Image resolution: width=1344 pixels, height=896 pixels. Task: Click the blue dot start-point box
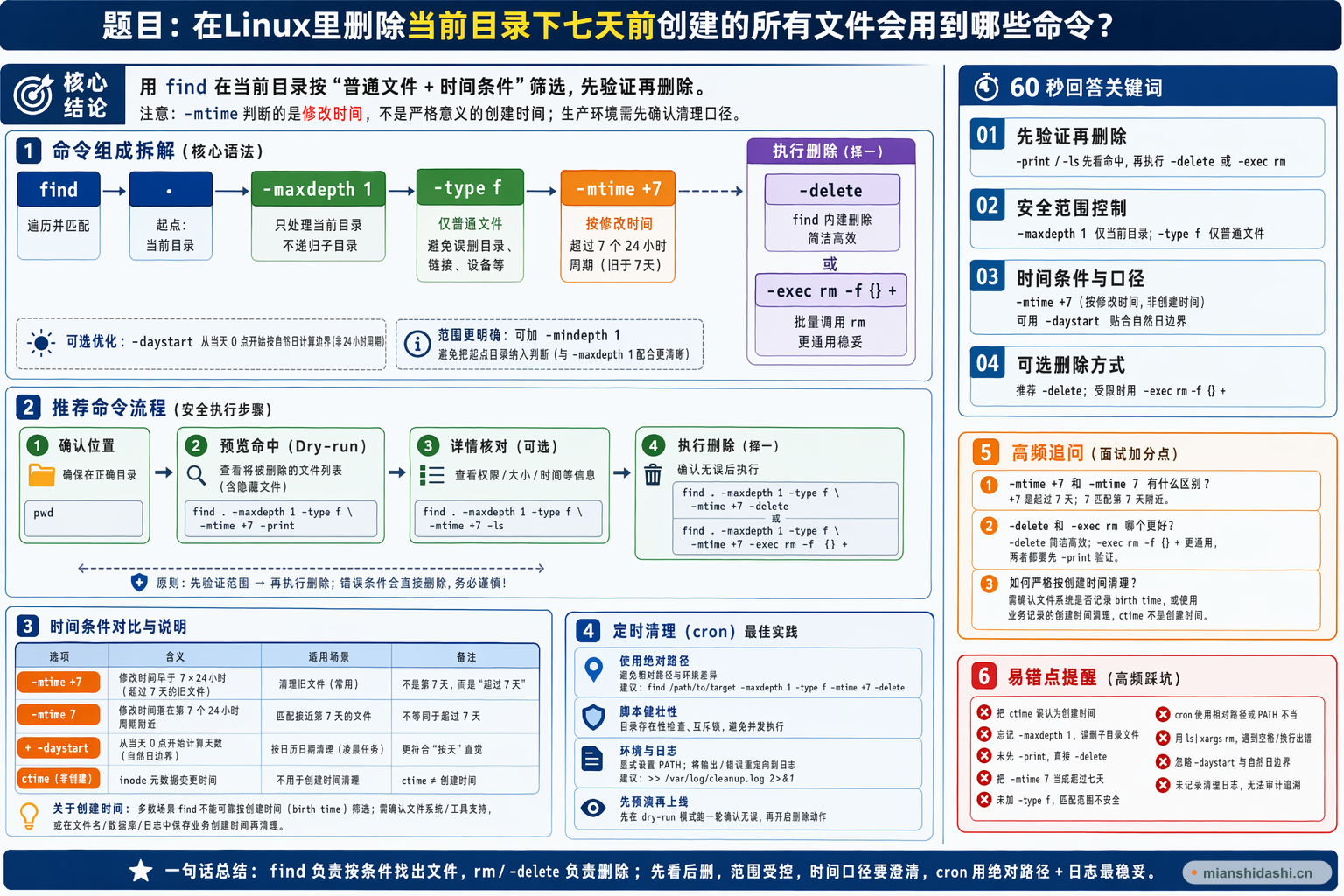pos(171,189)
